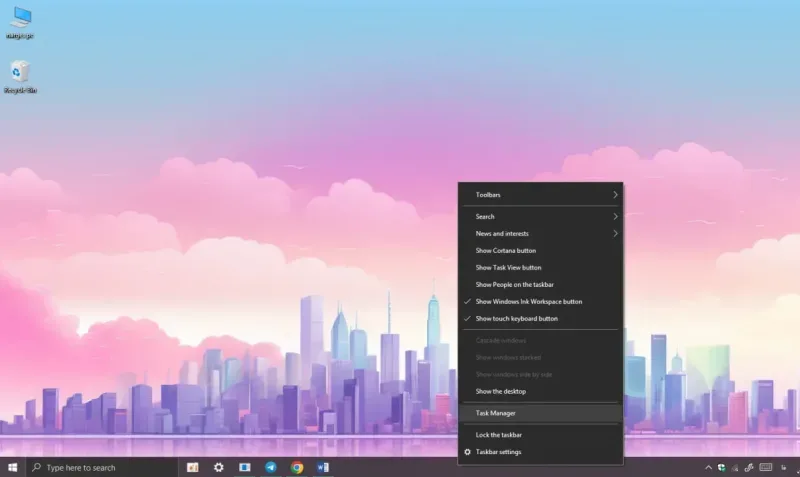Show hidden system tray icons
Image resolution: width=800 pixels, height=477 pixels.
pos(708,467)
